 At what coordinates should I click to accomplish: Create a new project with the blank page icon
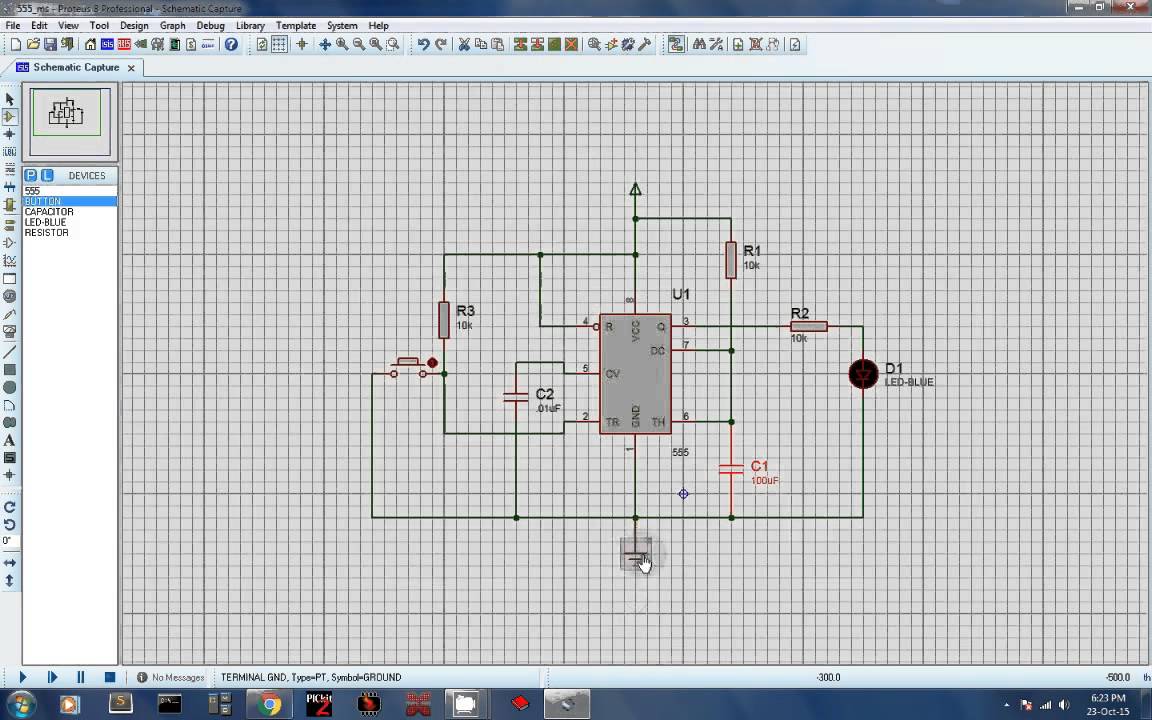point(15,45)
